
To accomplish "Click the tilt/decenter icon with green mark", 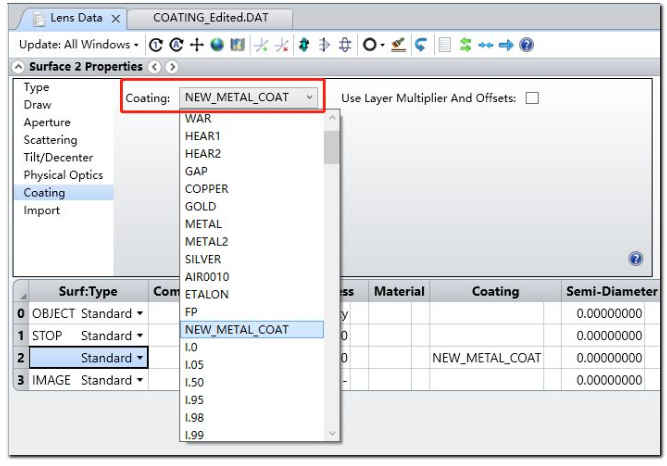I will tap(261, 45).
